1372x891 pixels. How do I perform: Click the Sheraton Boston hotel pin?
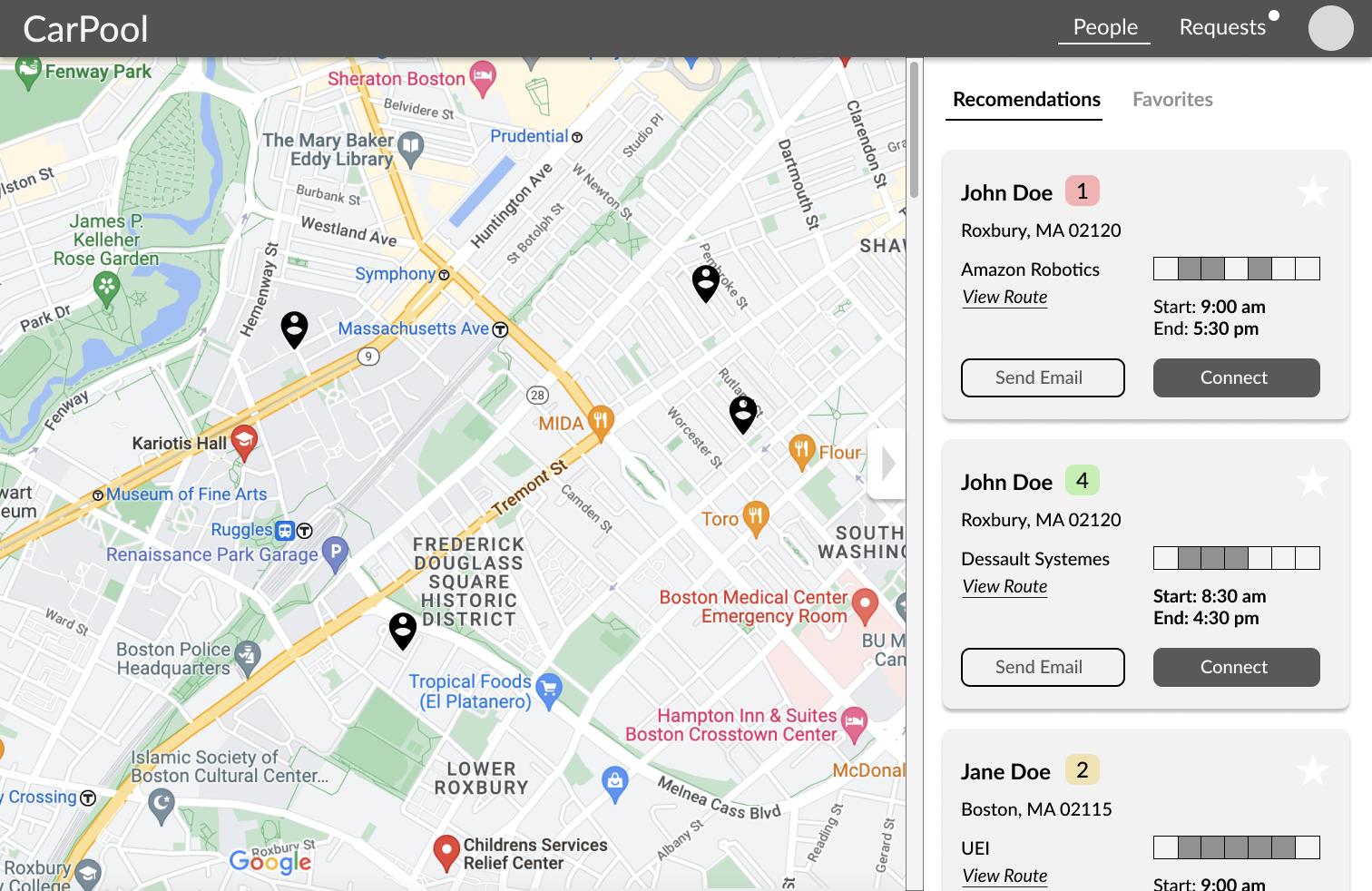(x=483, y=78)
